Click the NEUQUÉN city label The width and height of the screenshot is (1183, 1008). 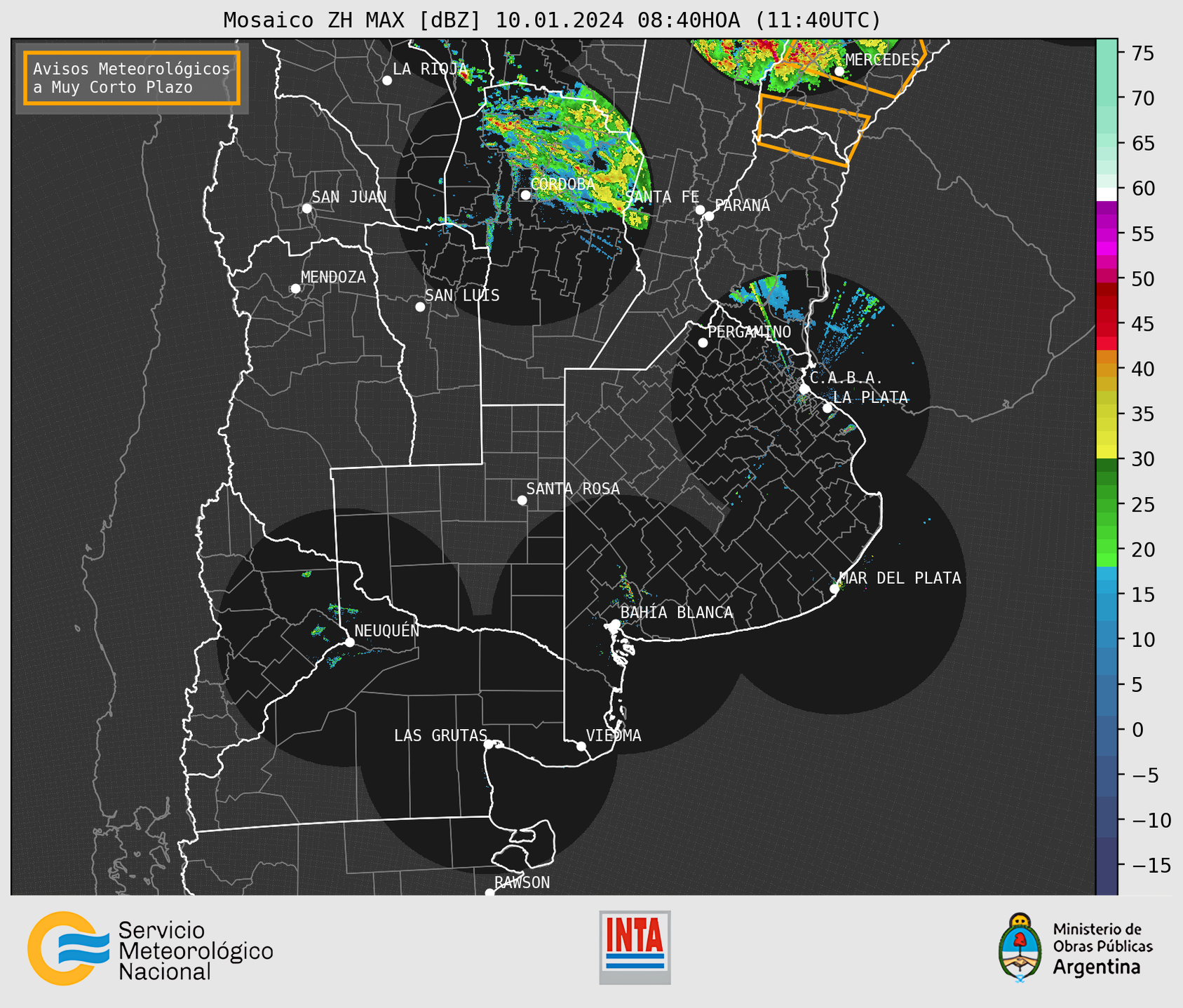point(387,630)
